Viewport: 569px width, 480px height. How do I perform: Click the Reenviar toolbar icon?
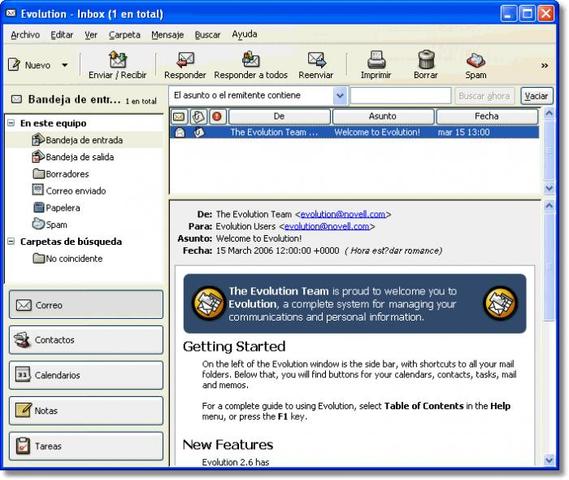(x=317, y=60)
